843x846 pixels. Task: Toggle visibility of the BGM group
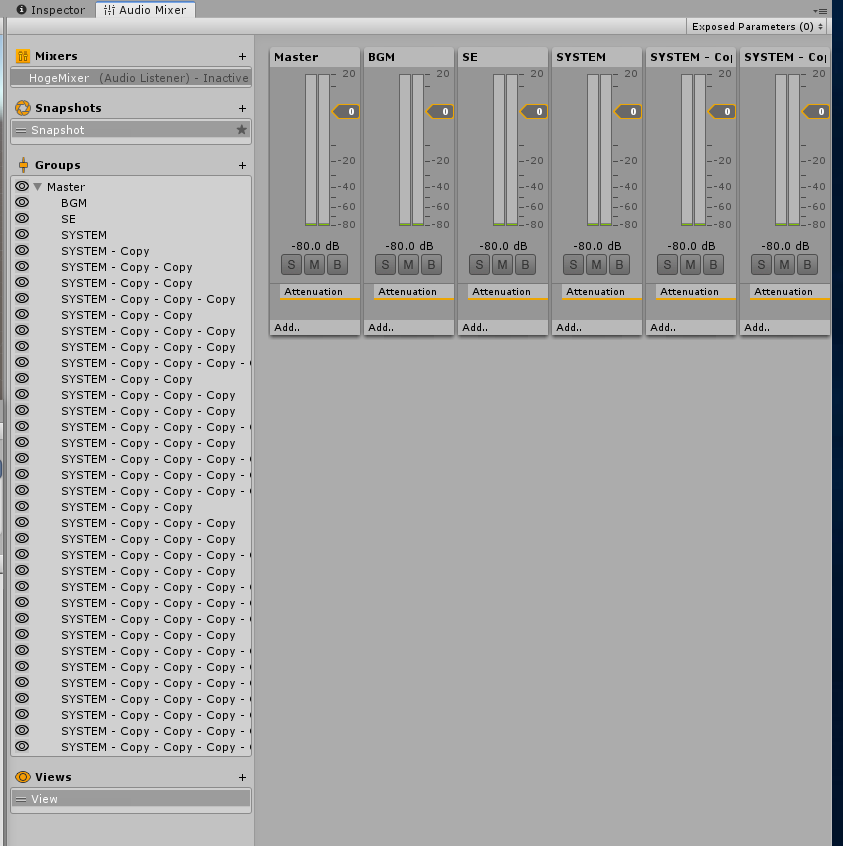(22, 202)
